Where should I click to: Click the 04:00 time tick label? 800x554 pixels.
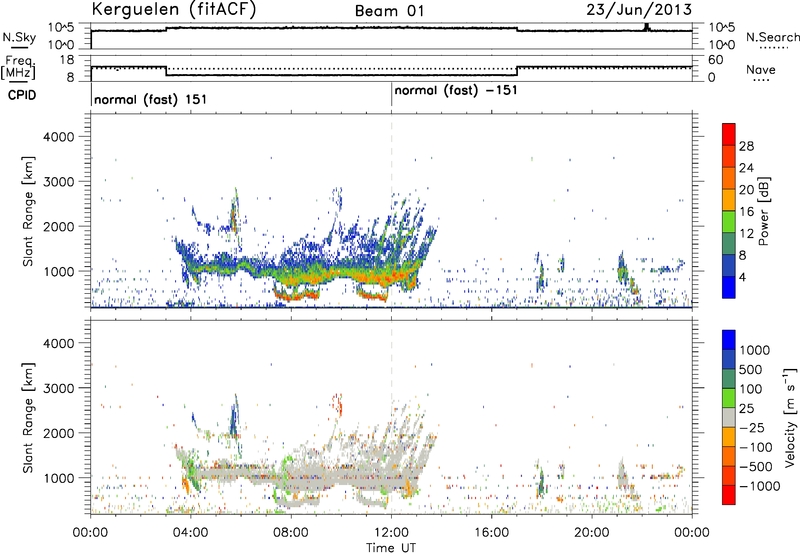[x=190, y=533]
